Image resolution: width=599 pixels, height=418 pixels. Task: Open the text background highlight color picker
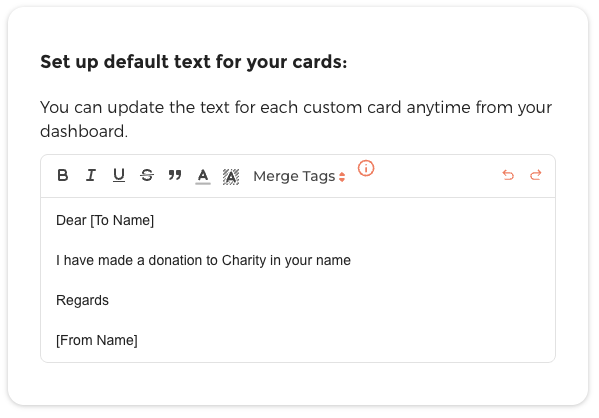tap(231, 177)
